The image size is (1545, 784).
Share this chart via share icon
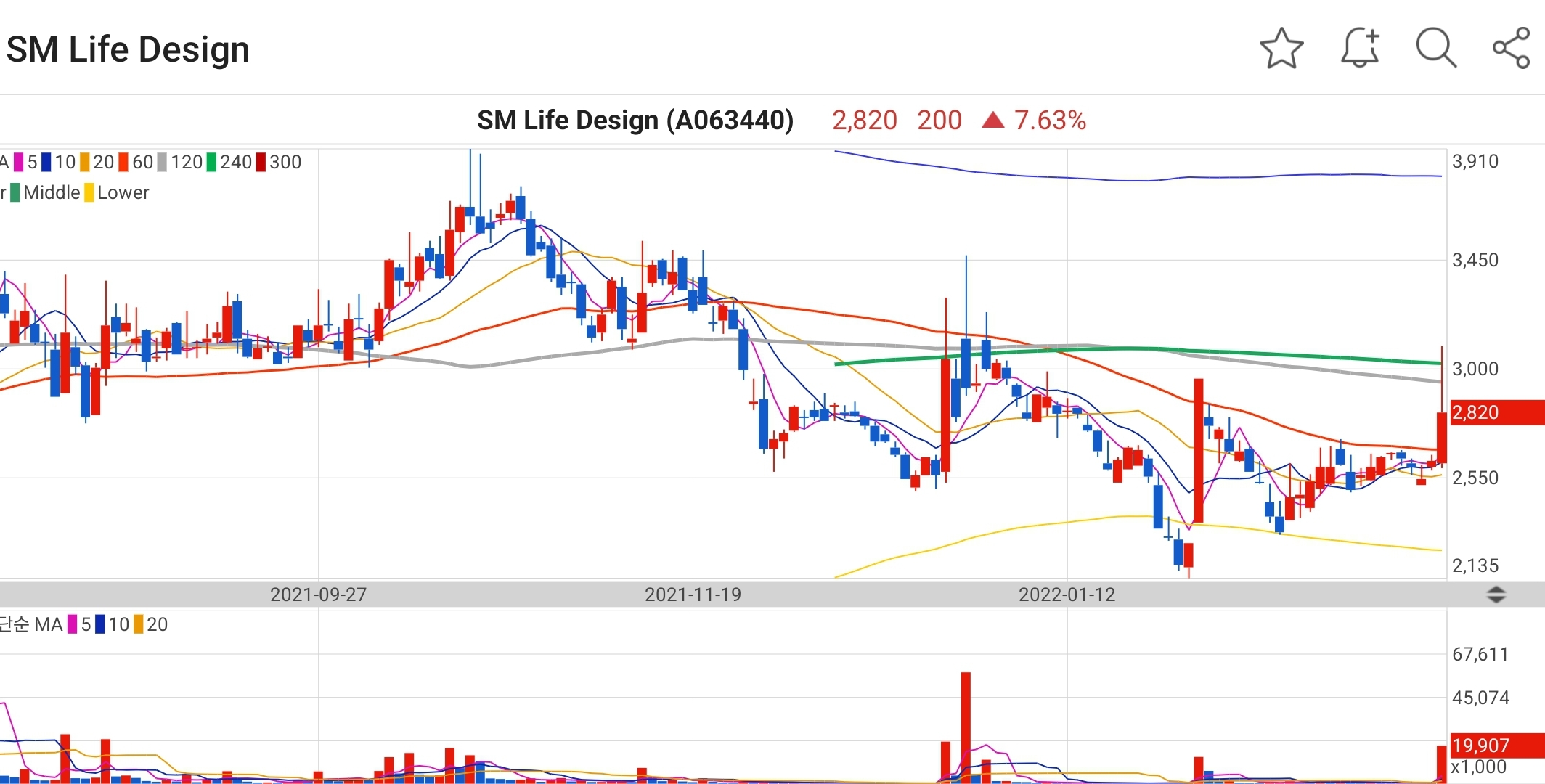click(1512, 49)
